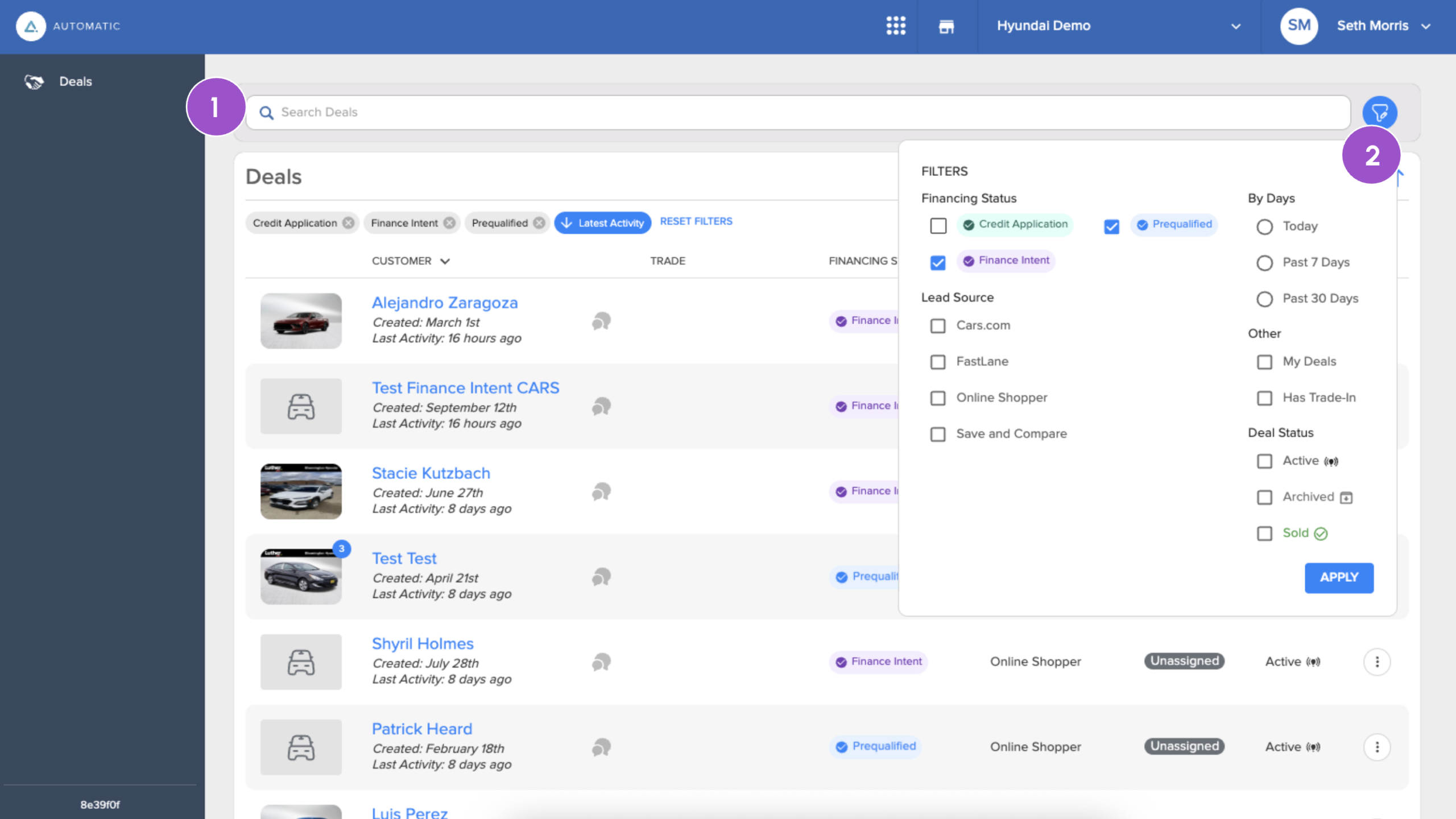Viewport: 1456px width, 819px height.
Task: Select the Today radio button
Action: pyautogui.click(x=1264, y=227)
